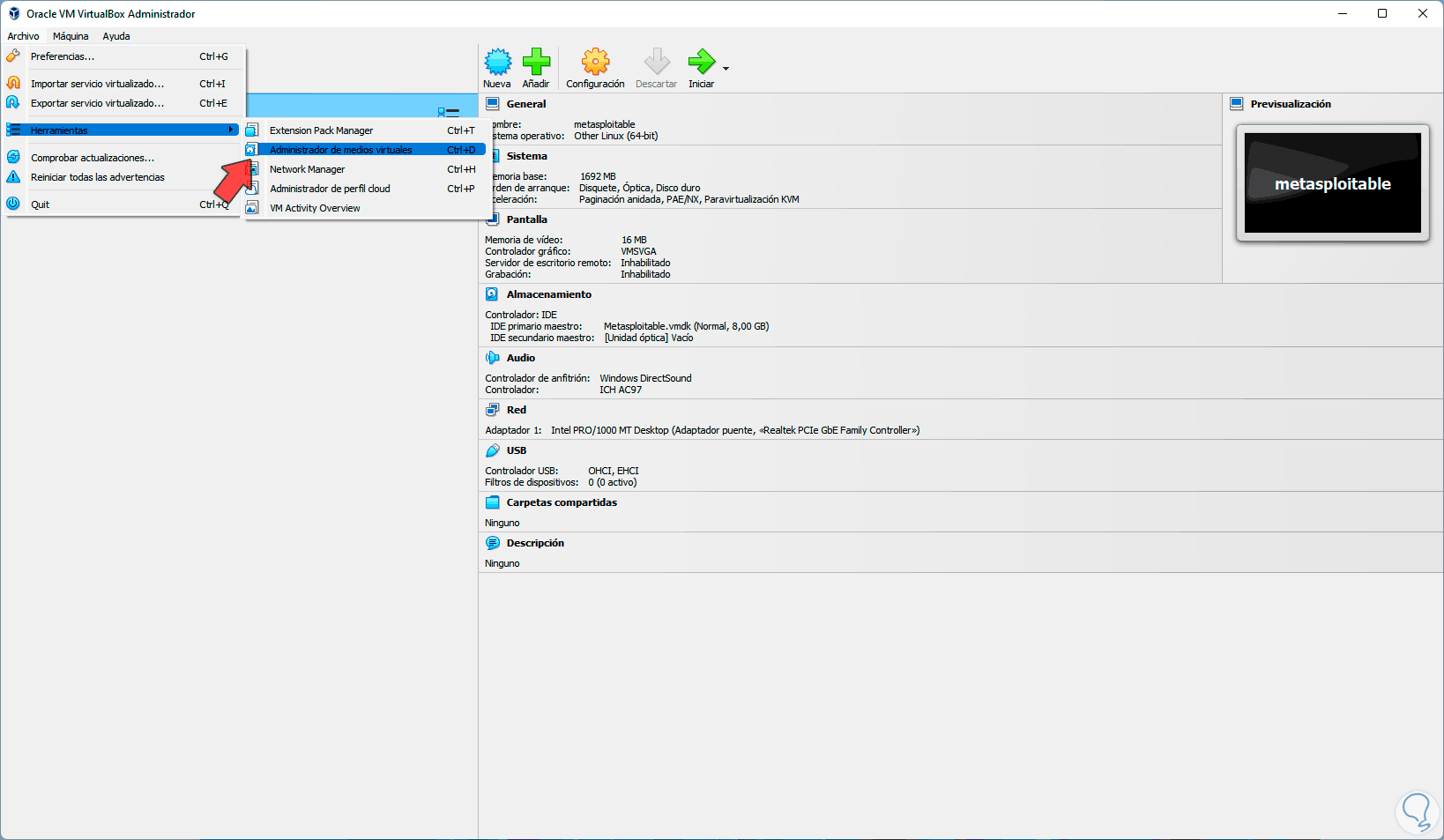This screenshot has height=840, width=1444.
Task: Click the Controlador de anfitrión label
Action: (x=538, y=378)
